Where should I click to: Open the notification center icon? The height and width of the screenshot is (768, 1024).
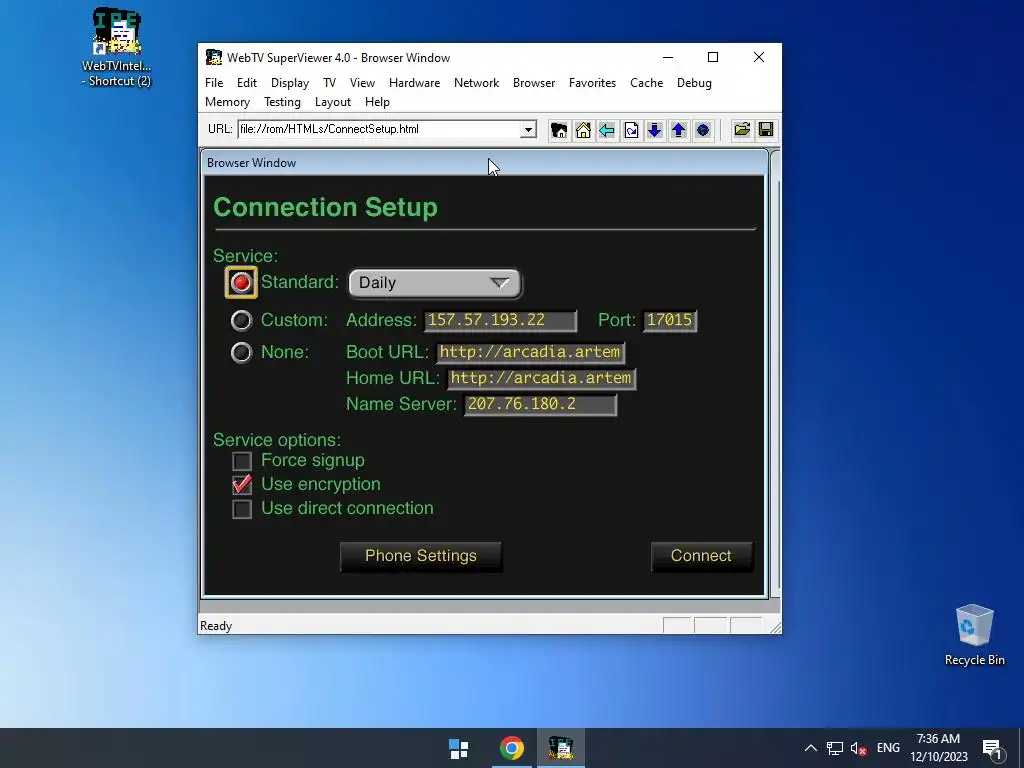tap(992, 750)
